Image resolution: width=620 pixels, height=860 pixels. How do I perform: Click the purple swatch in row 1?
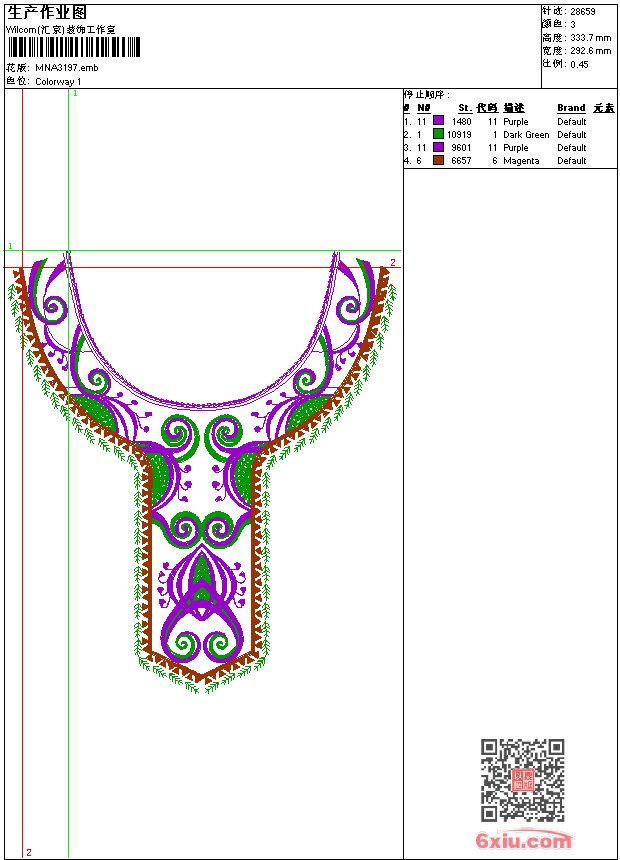tap(438, 121)
